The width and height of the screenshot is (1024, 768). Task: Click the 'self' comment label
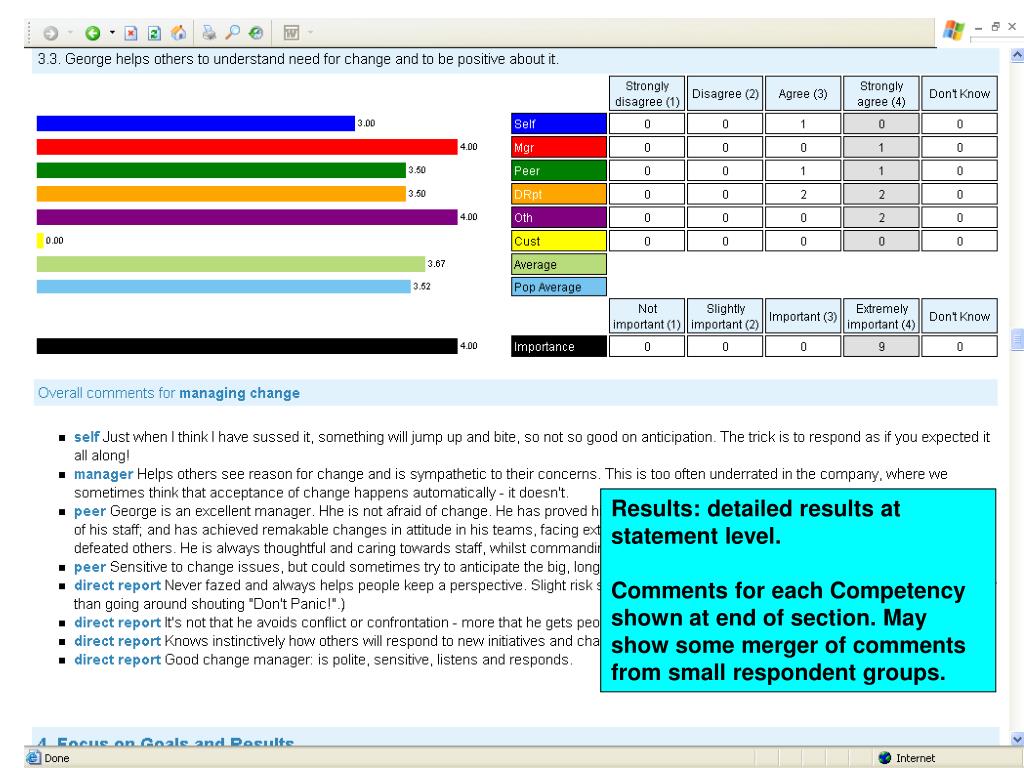(86, 437)
